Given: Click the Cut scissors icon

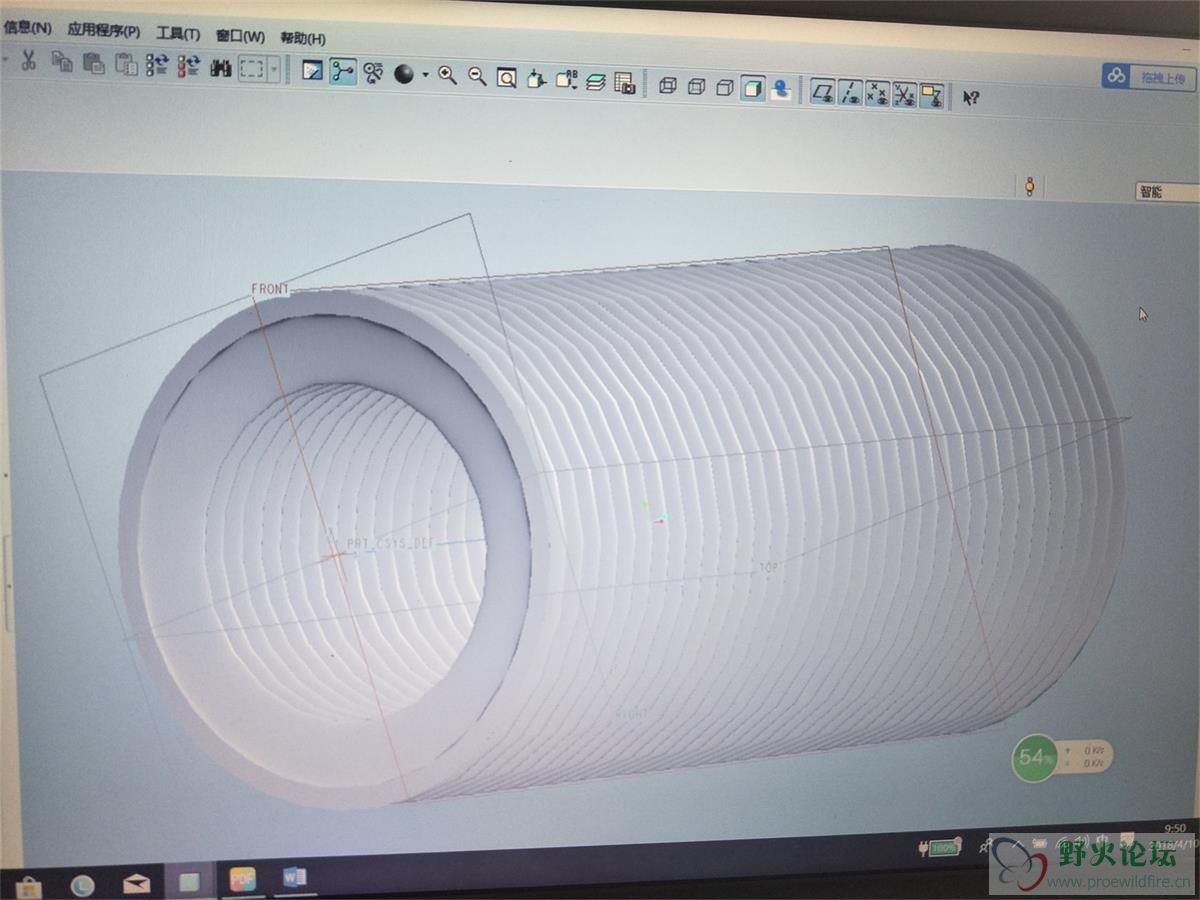Looking at the screenshot, I should point(28,61).
